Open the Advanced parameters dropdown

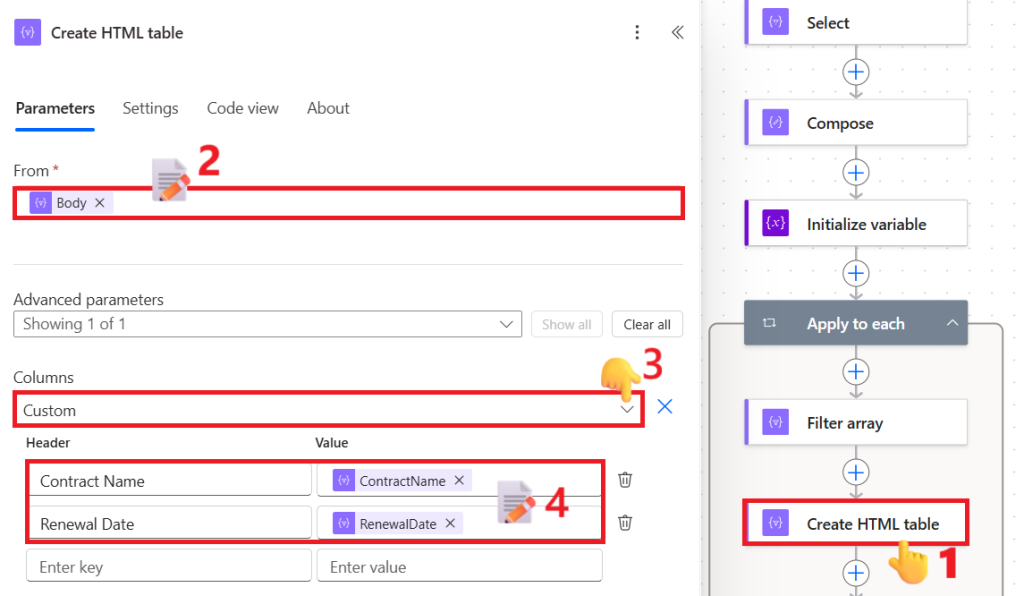coord(508,324)
